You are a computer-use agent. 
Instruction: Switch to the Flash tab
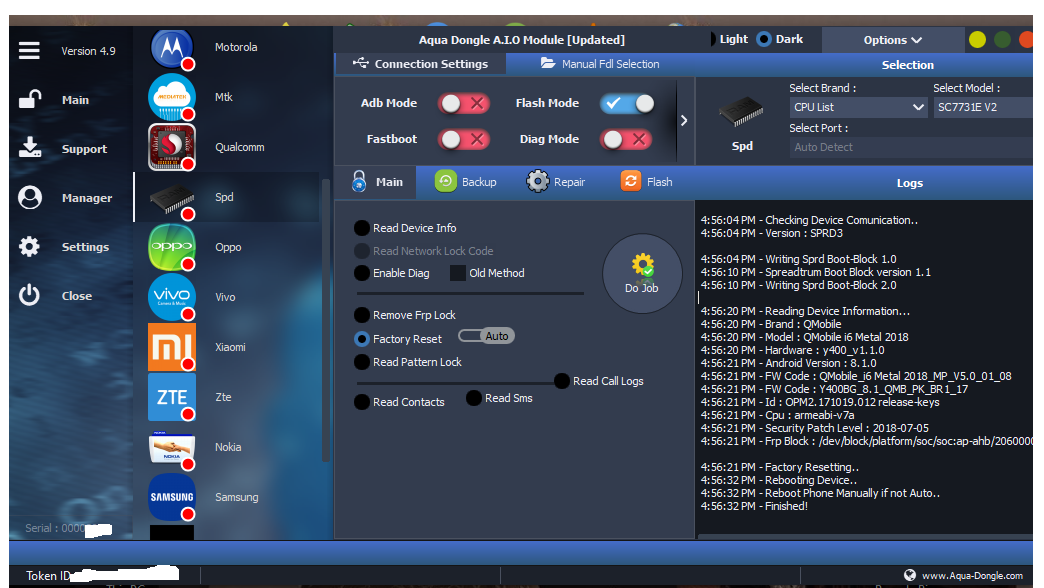pyautogui.click(x=647, y=182)
